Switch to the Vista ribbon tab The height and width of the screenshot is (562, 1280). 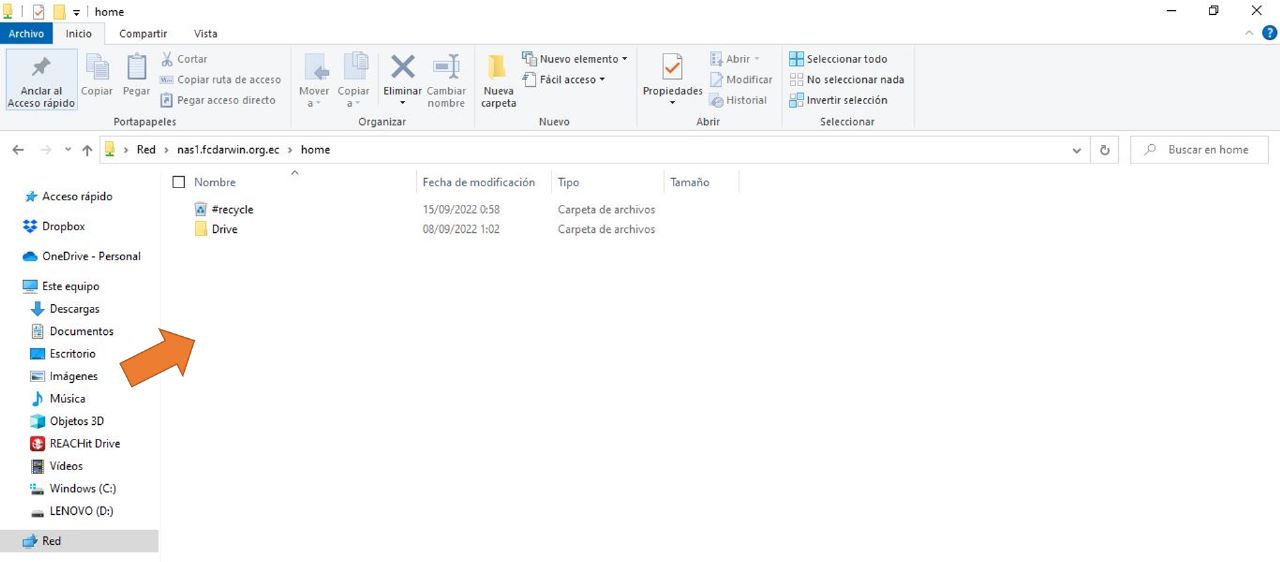pyautogui.click(x=205, y=34)
